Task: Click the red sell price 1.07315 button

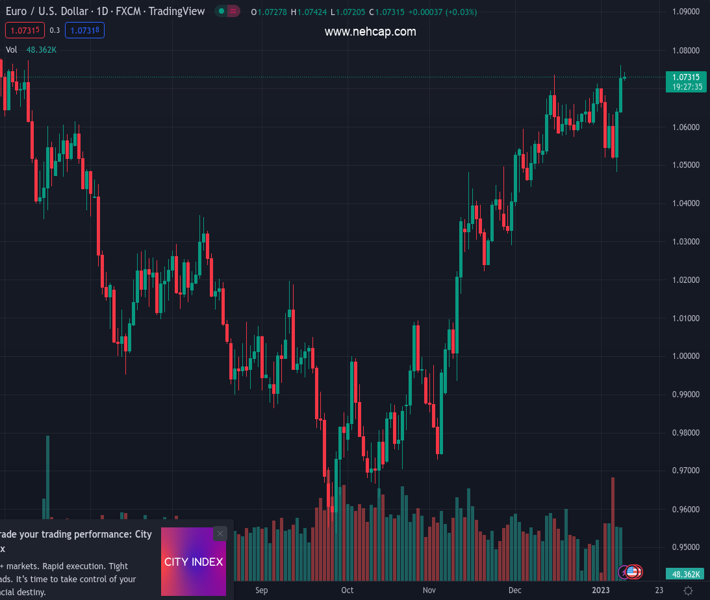Action: [x=26, y=31]
